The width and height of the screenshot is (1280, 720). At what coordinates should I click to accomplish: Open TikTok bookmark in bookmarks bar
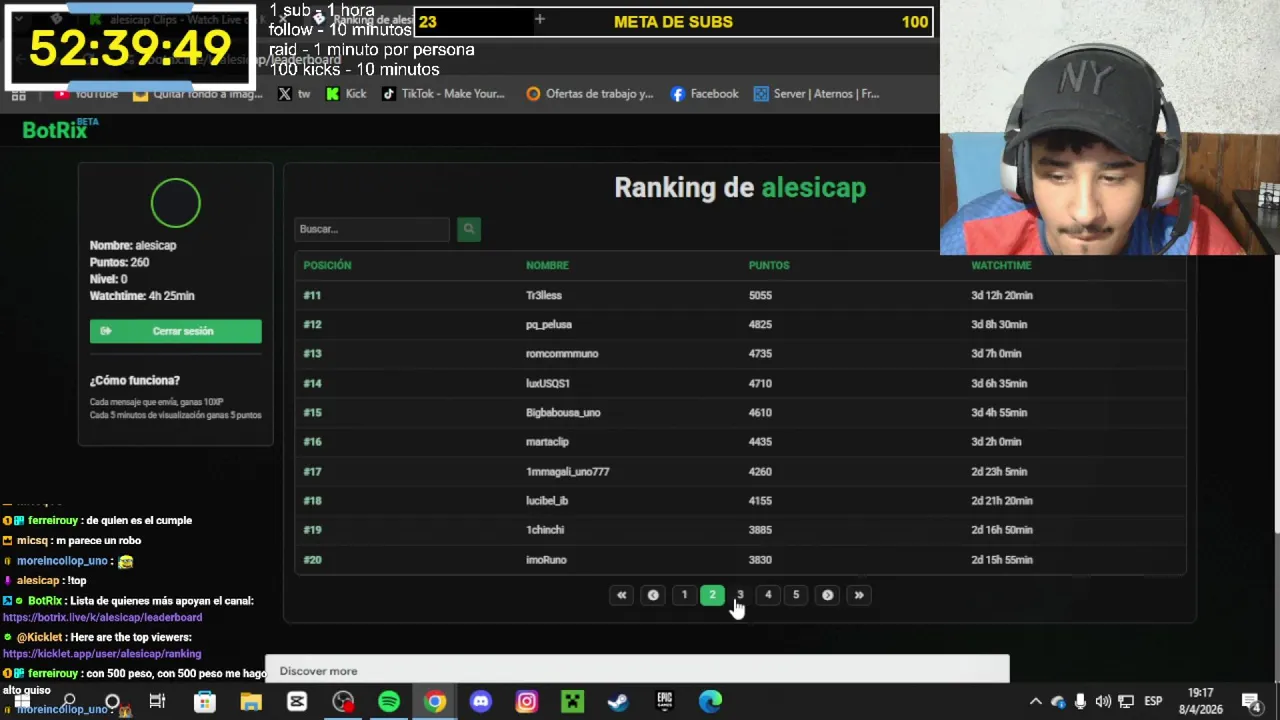click(x=443, y=94)
